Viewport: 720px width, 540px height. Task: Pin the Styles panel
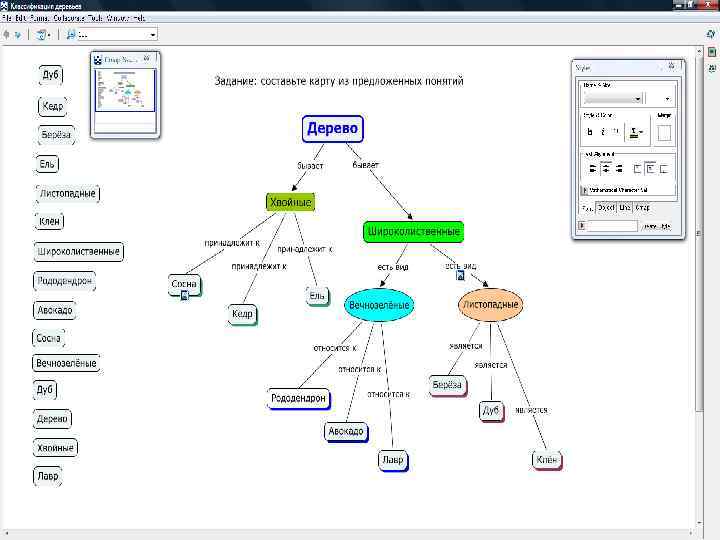click(671, 67)
